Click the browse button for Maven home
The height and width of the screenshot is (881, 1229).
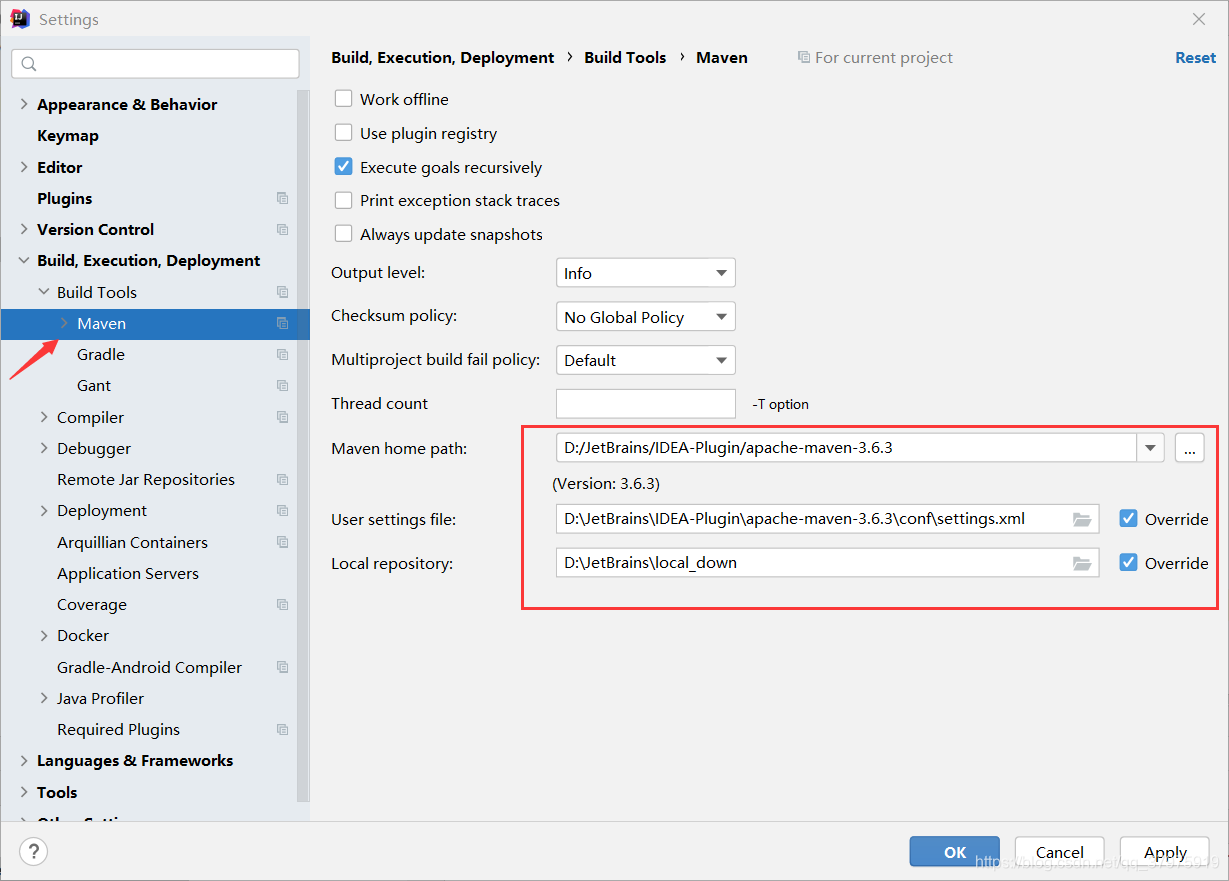1189,448
